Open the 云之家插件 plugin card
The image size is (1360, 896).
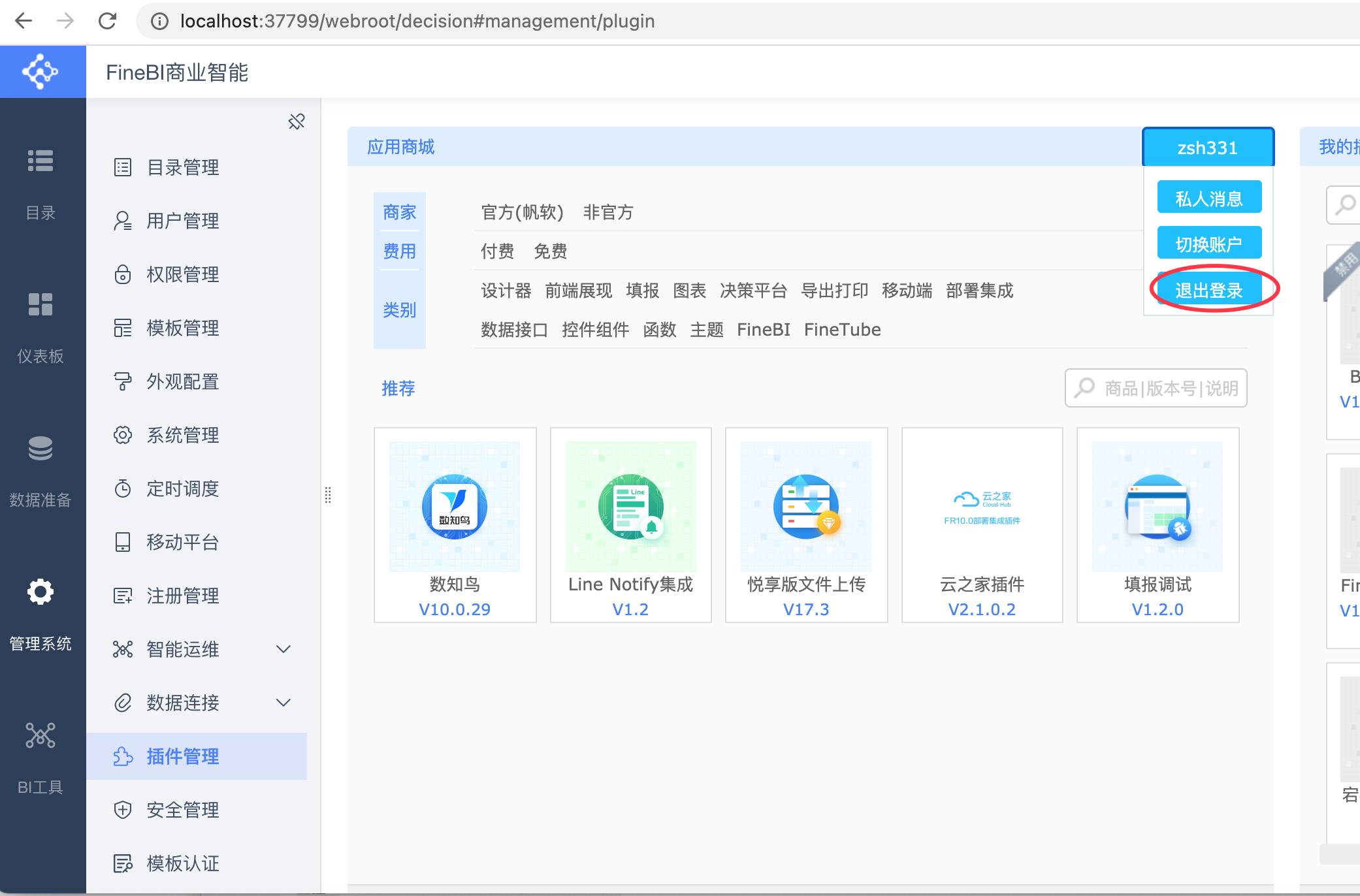pyautogui.click(x=982, y=525)
